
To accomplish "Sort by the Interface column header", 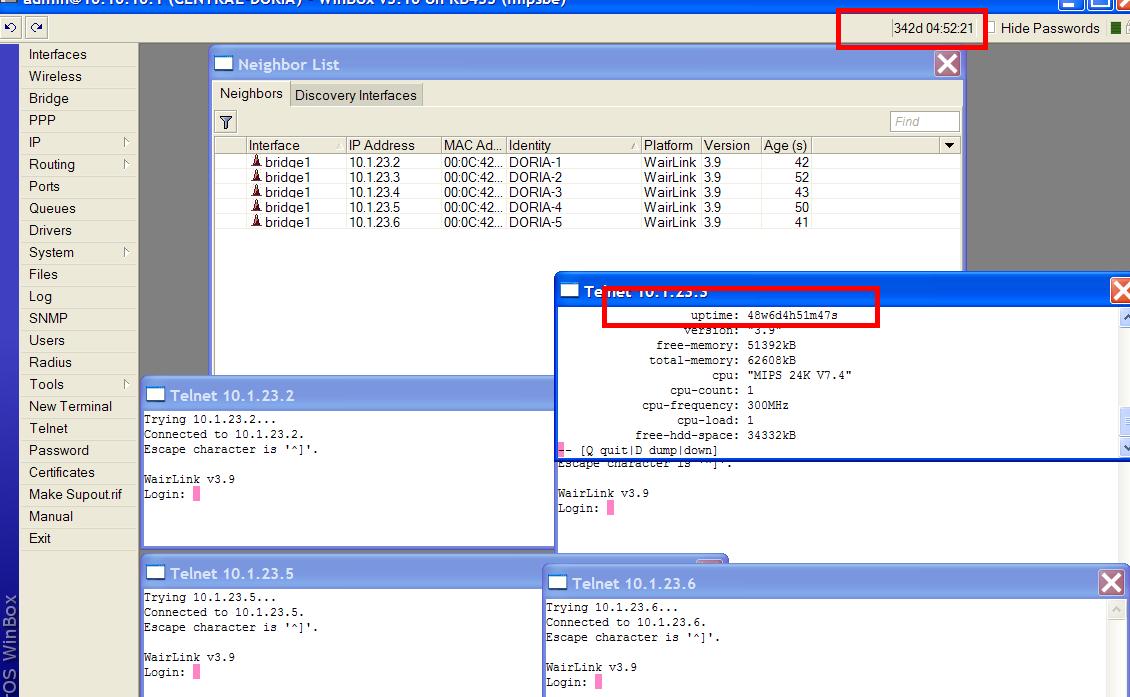I will coord(295,145).
